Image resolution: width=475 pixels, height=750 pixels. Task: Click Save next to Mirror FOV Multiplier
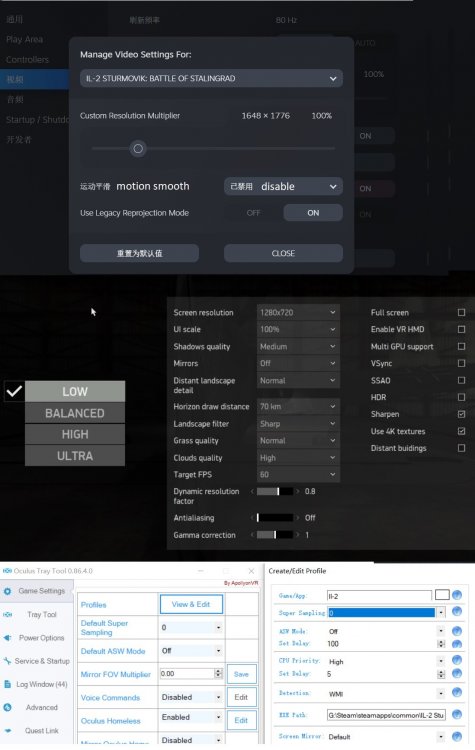click(x=241, y=674)
